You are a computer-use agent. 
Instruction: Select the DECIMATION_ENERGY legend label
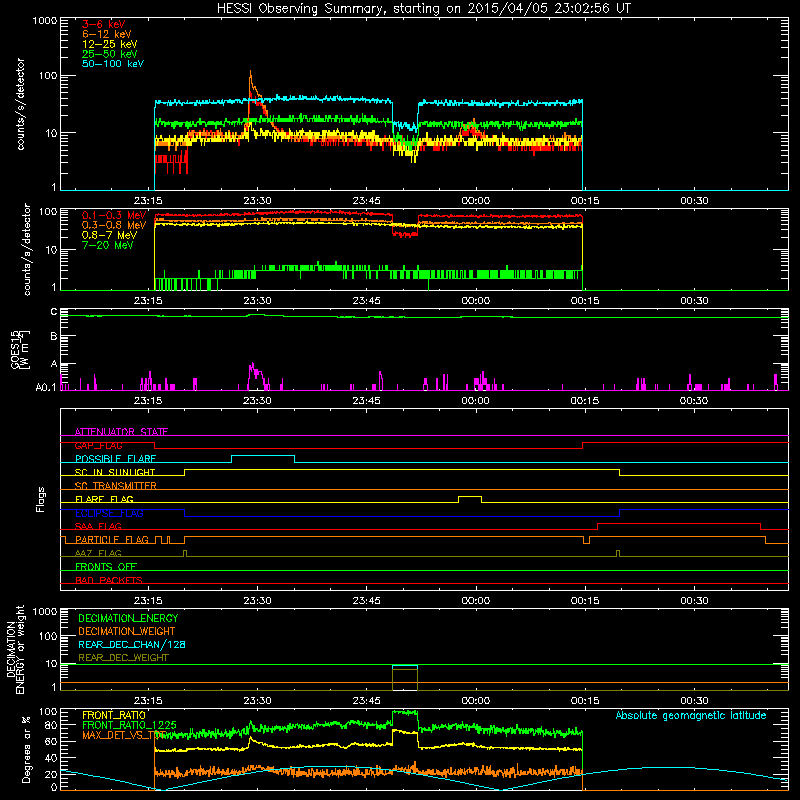(128, 618)
